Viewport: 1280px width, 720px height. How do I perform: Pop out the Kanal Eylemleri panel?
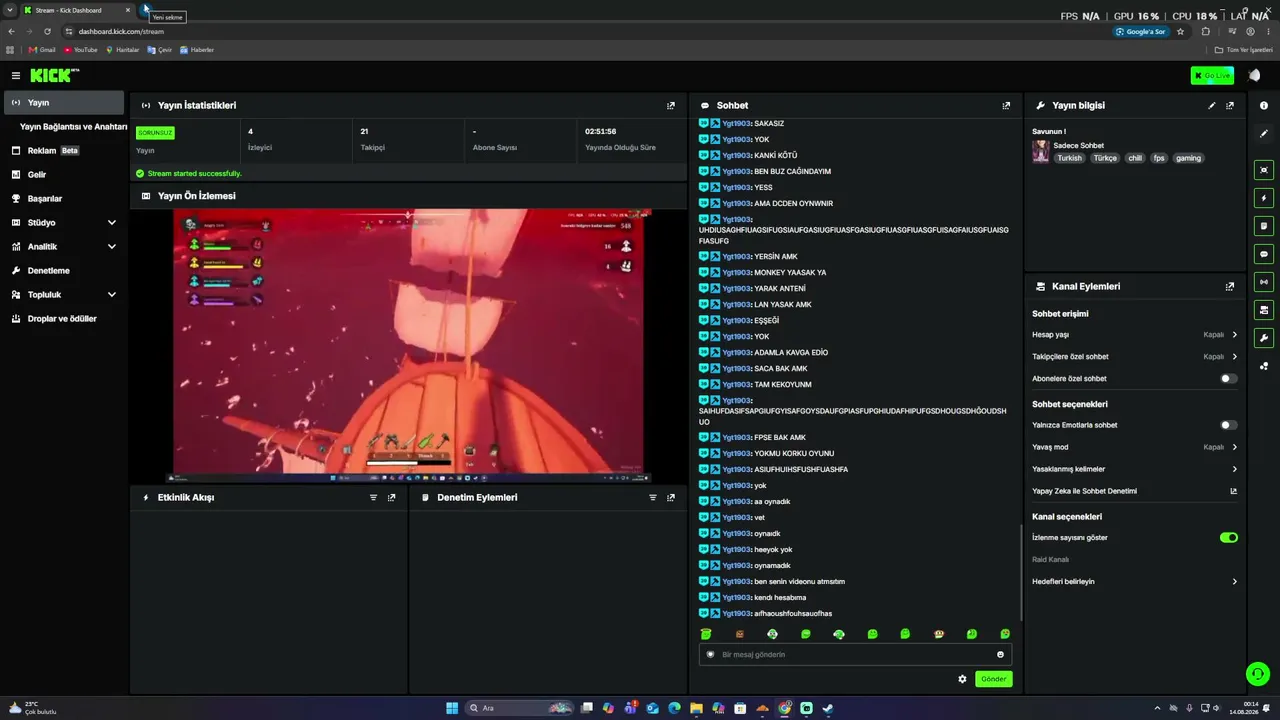point(1230,286)
